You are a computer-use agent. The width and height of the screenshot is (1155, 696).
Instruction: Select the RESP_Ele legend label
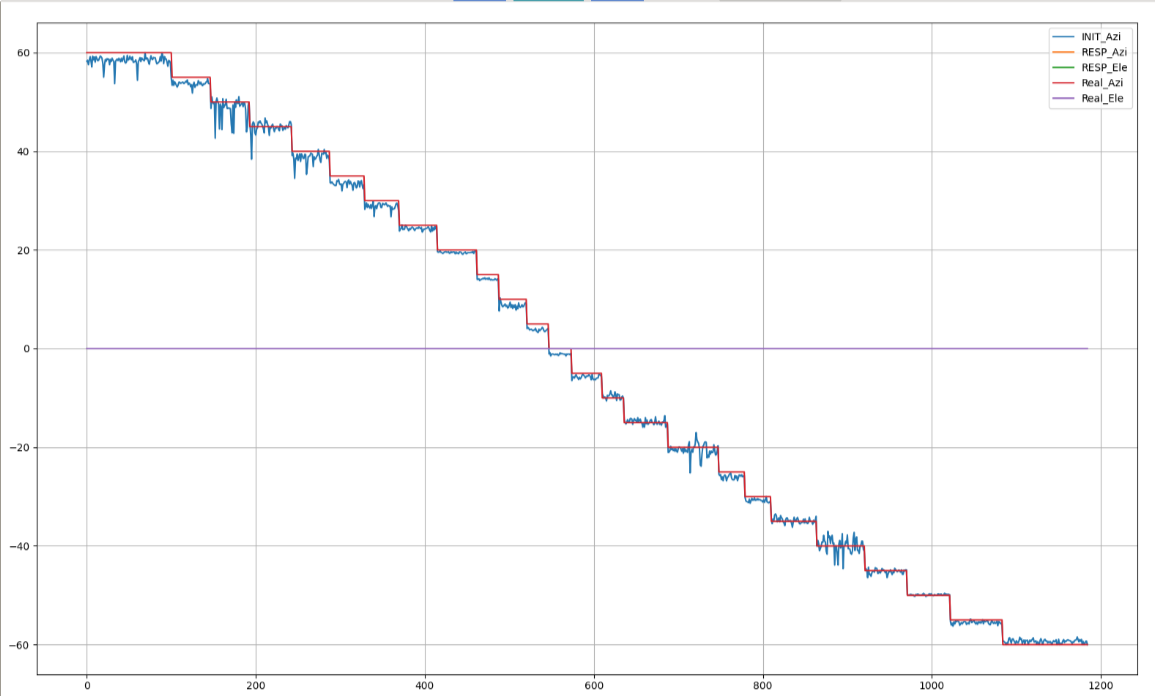coord(1103,68)
